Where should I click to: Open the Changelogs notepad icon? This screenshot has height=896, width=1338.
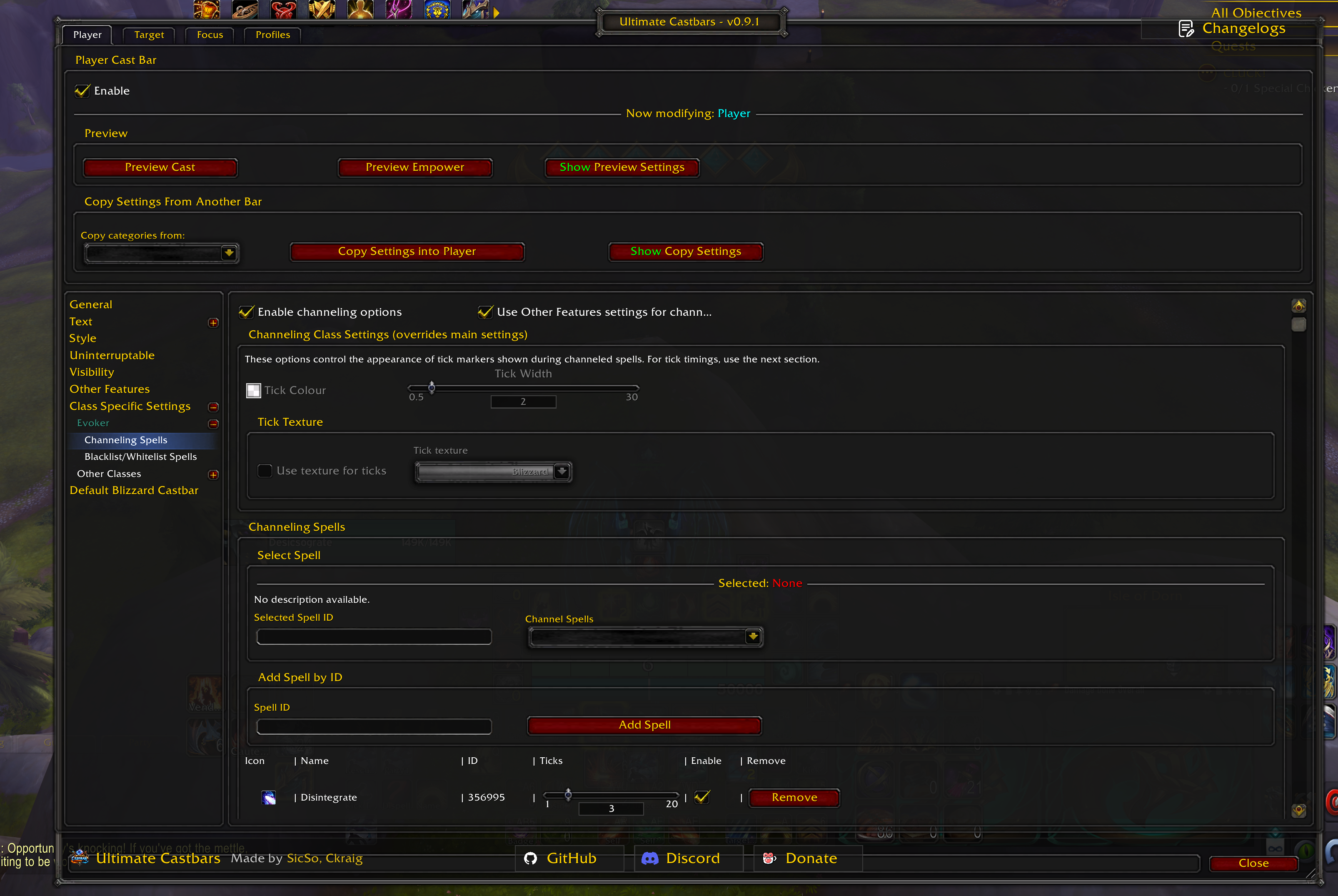(1186, 29)
